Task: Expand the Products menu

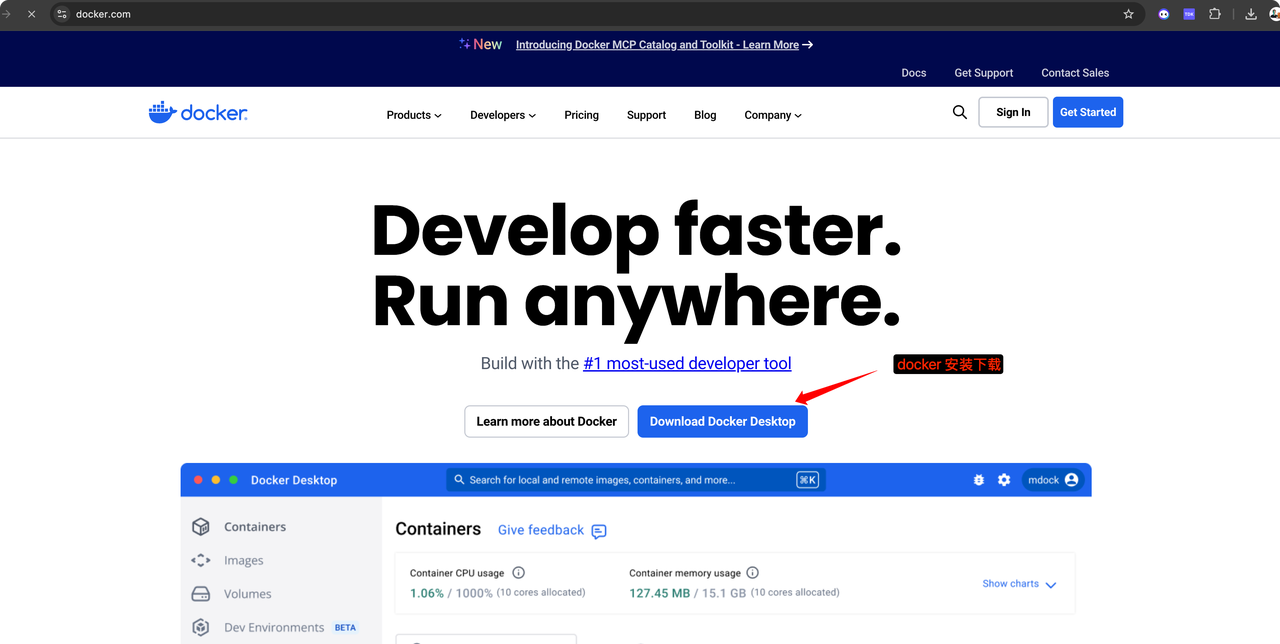Action: click(414, 115)
